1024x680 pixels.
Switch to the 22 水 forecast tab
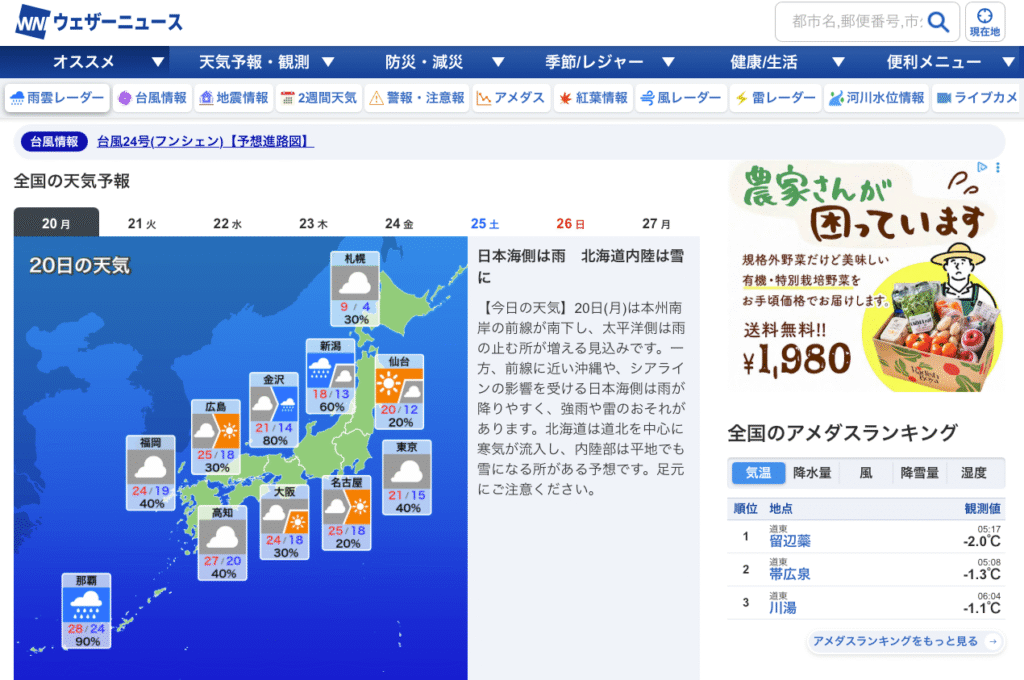click(x=227, y=223)
